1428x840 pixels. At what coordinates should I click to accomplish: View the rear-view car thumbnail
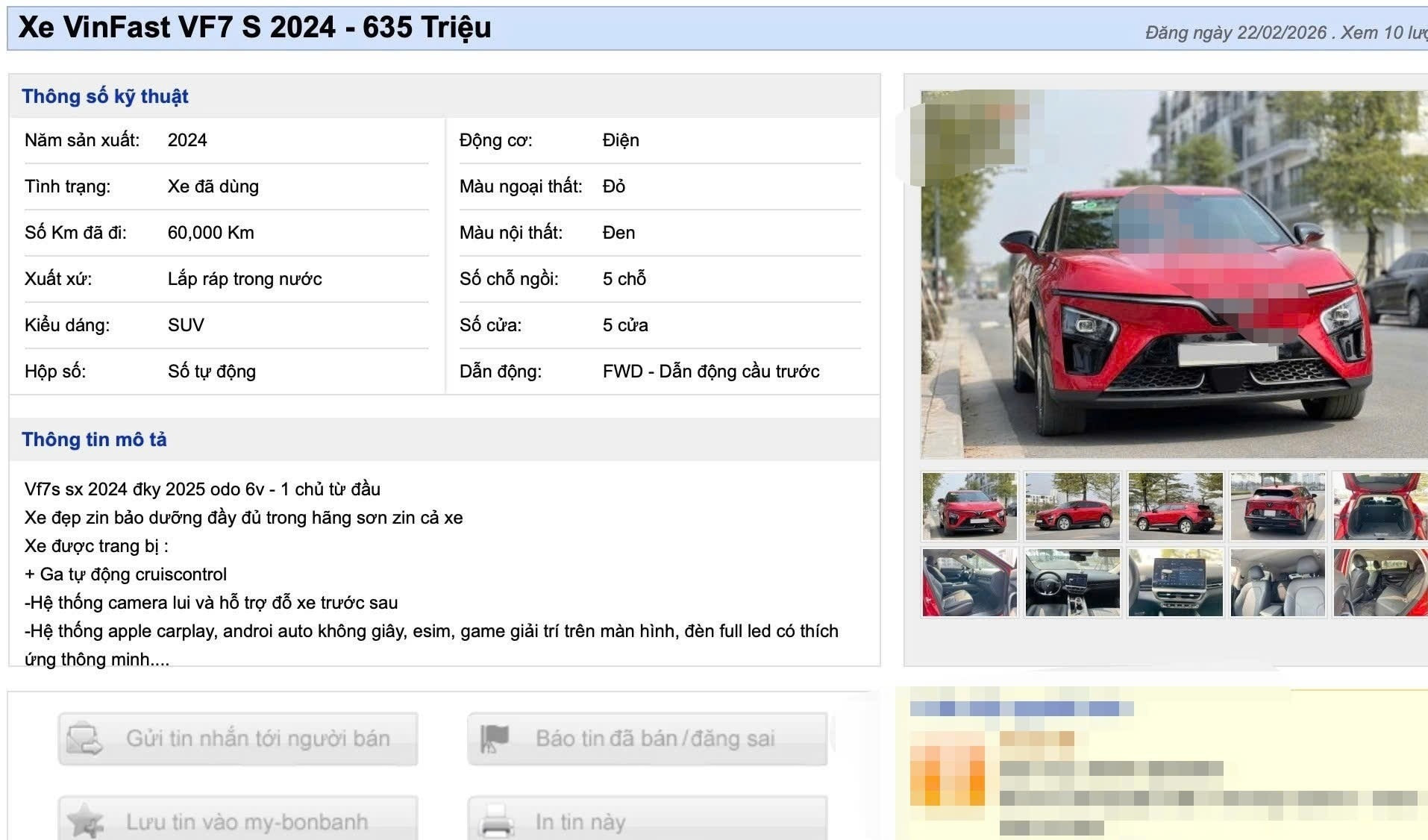coord(1277,506)
